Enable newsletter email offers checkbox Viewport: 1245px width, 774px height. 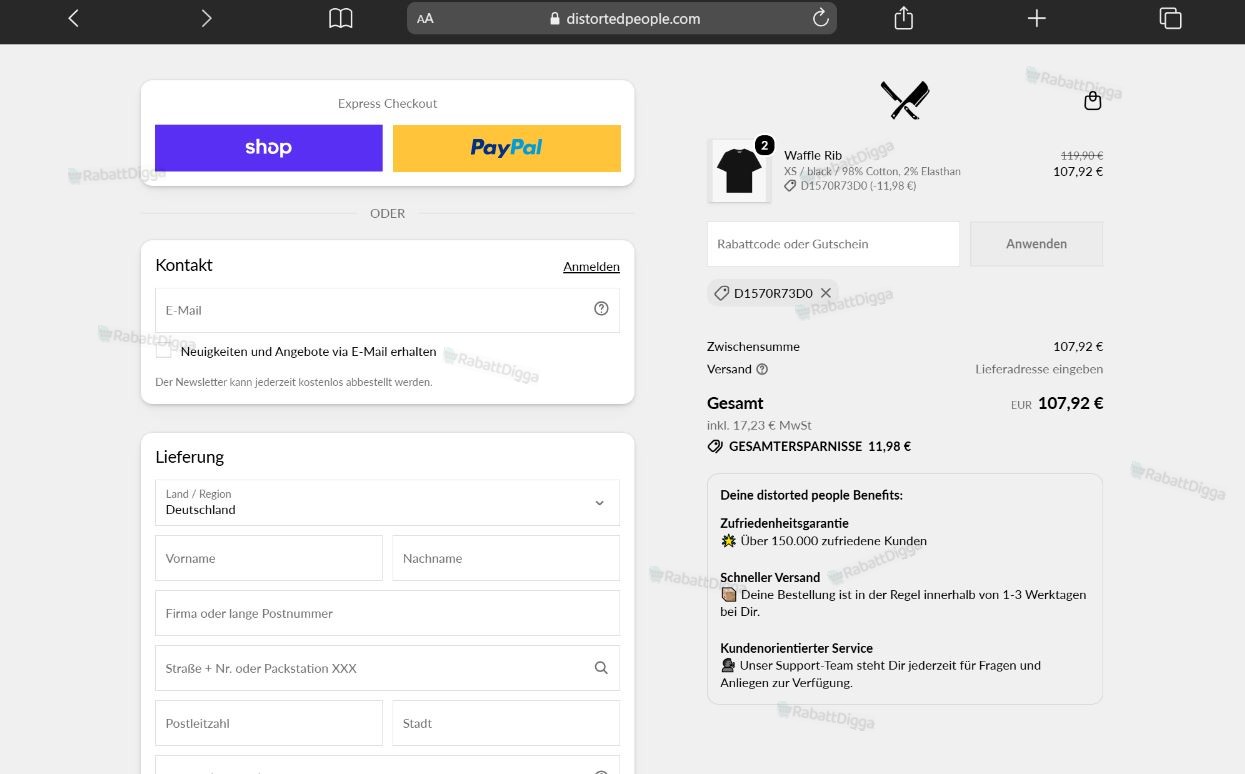(164, 351)
